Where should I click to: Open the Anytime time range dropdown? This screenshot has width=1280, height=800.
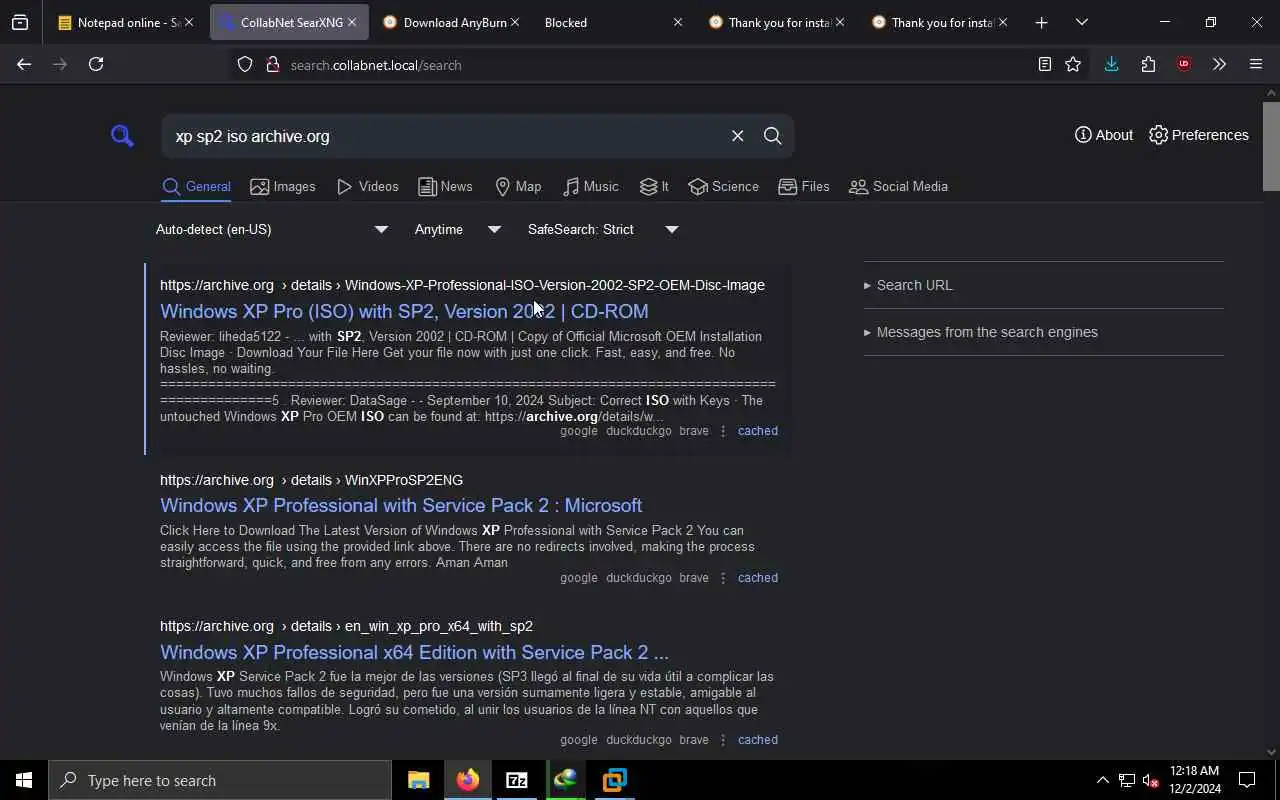point(457,229)
